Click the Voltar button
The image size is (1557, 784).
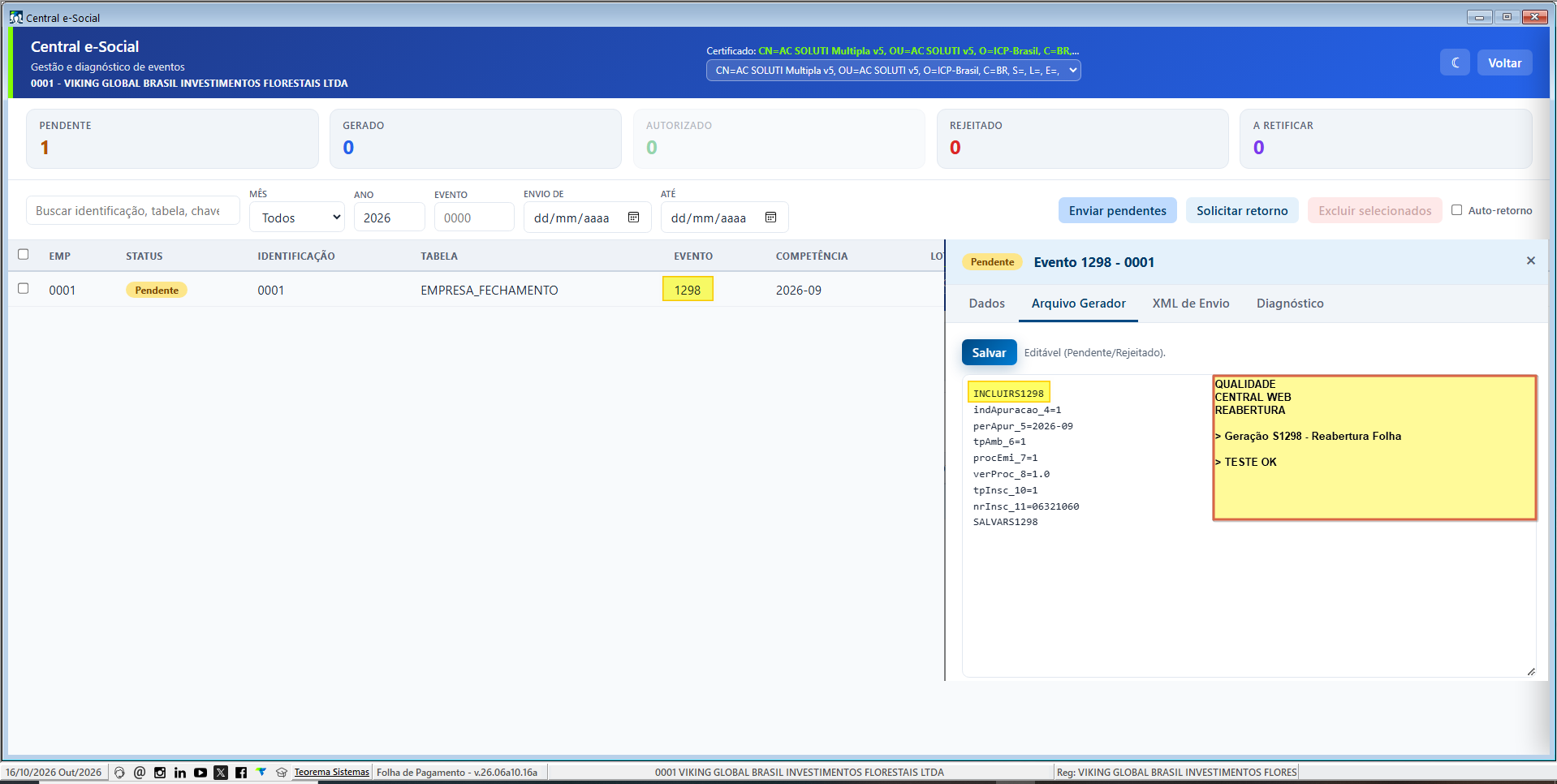(x=1504, y=62)
